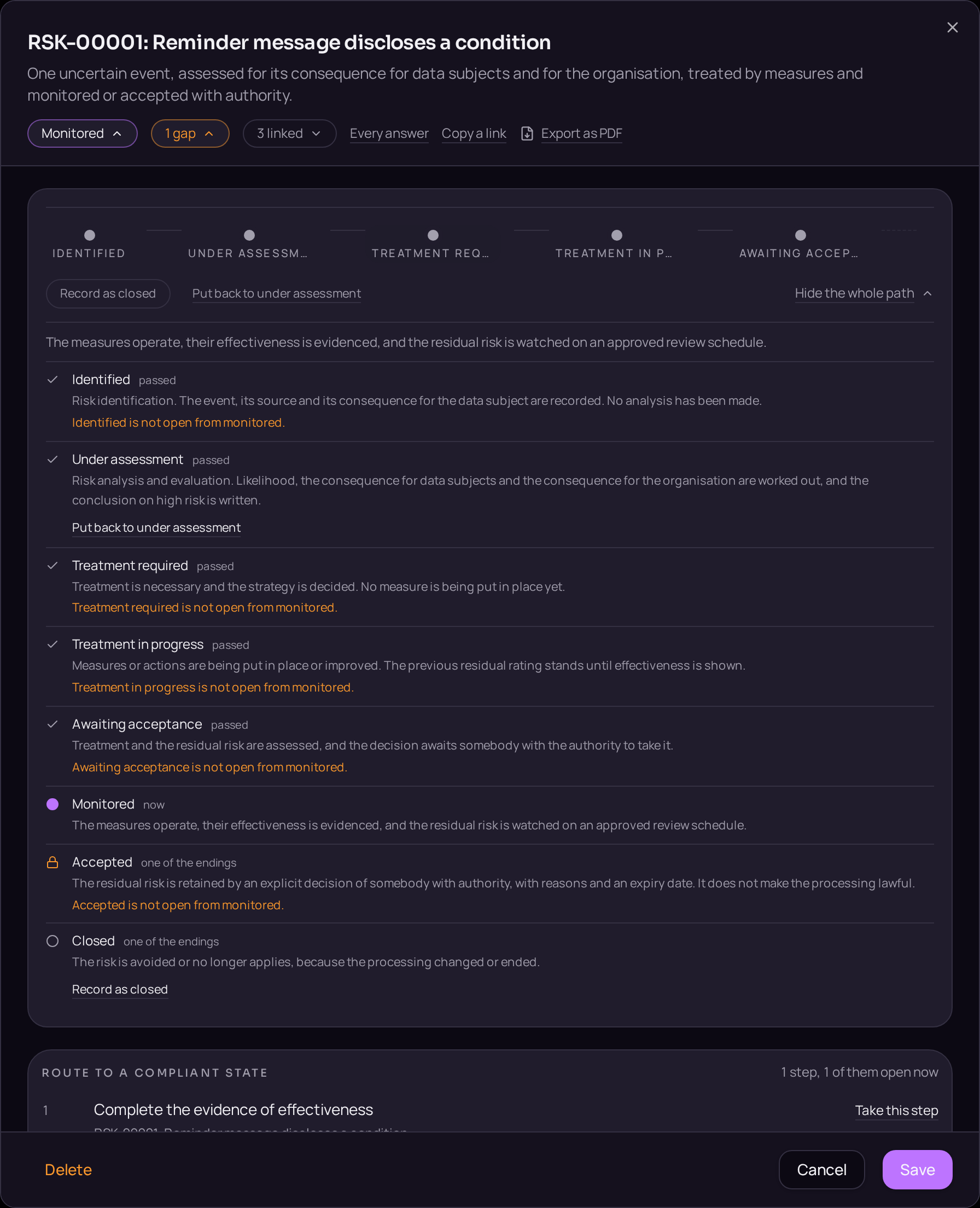Click Copy a link
Viewport: 980px width, 1208px height.
click(x=474, y=133)
